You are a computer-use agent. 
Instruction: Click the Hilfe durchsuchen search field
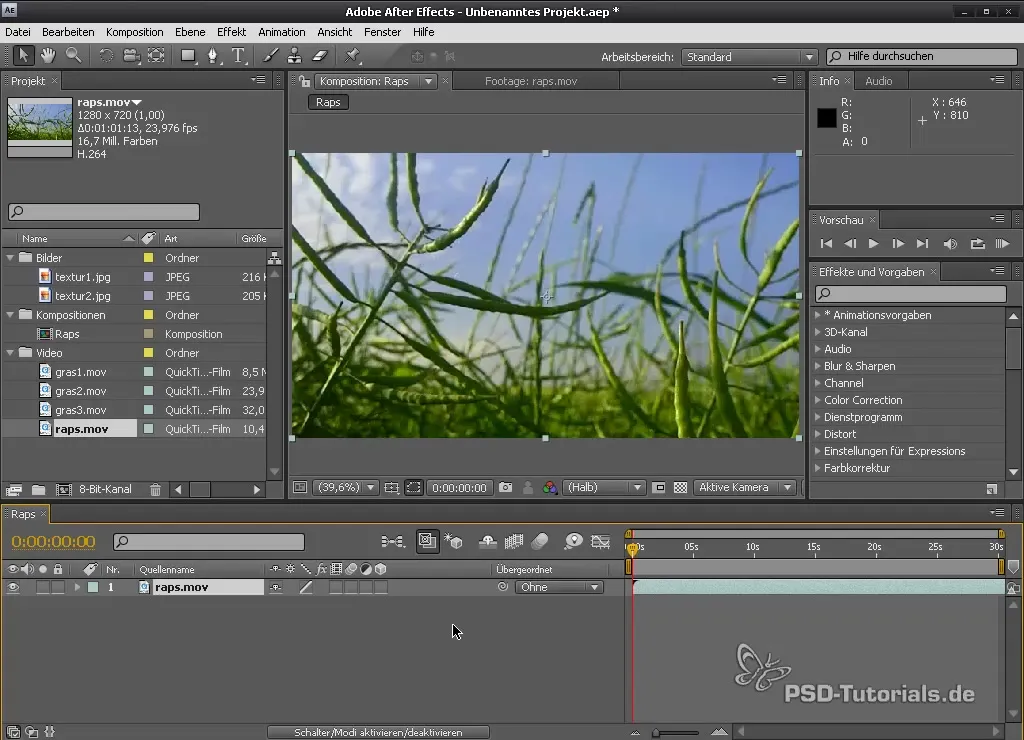[921, 57]
